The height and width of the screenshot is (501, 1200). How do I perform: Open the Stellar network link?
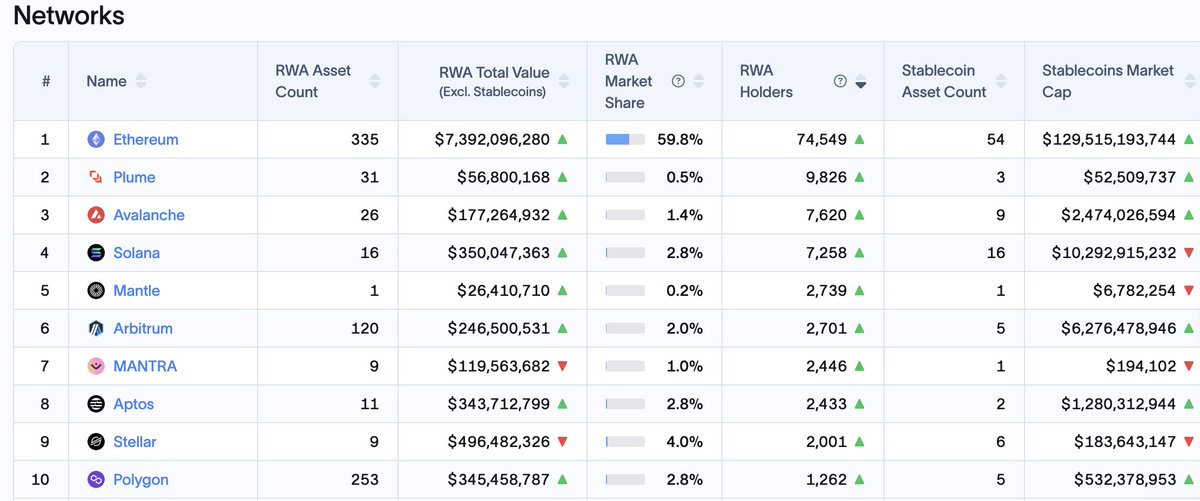tap(135, 442)
